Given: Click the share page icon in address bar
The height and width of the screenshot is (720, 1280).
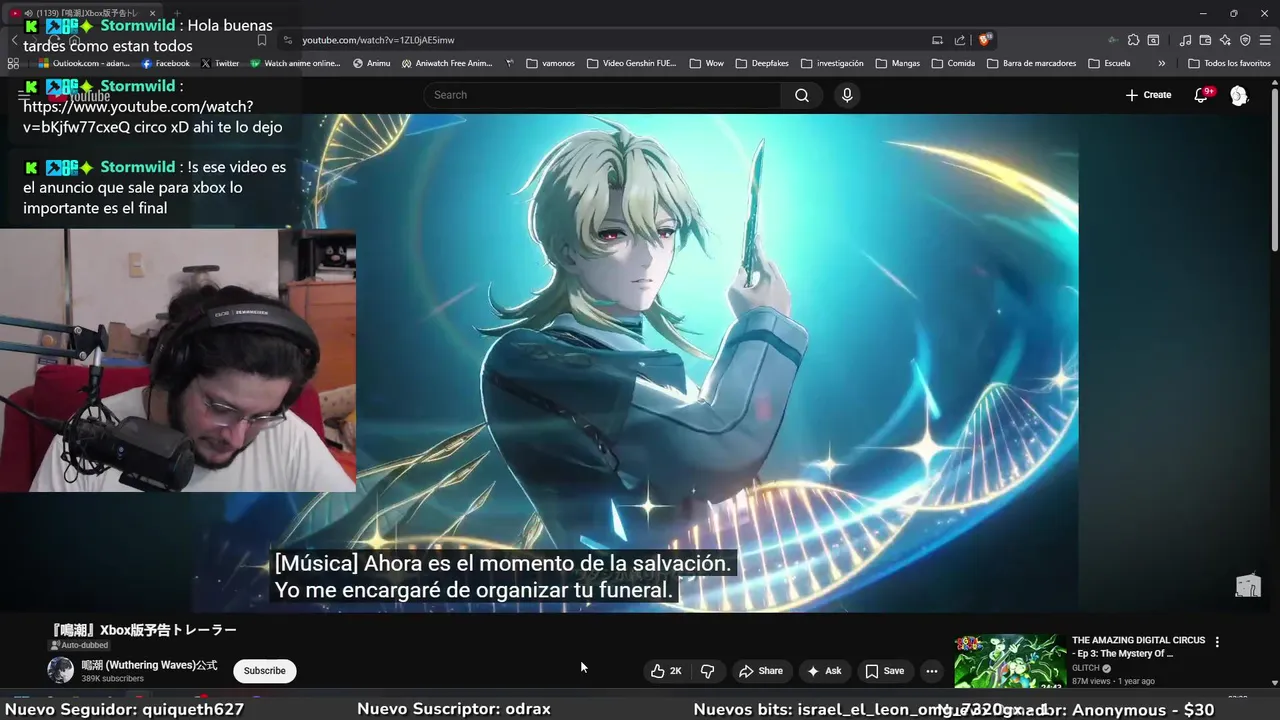Looking at the screenshot, I should 960,40.
